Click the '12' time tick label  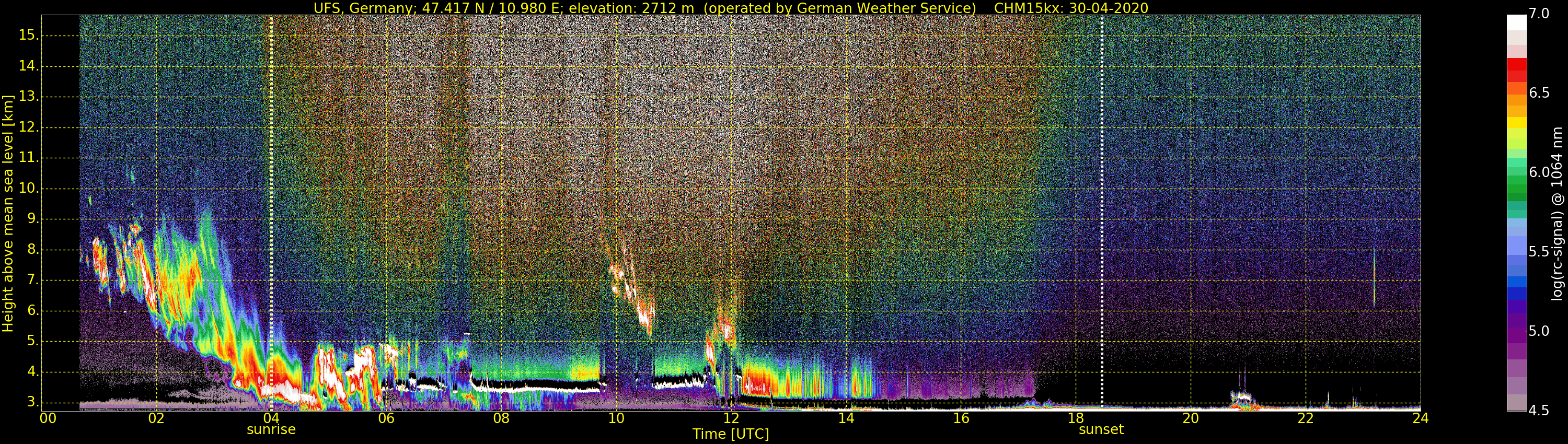click(731, 418)
